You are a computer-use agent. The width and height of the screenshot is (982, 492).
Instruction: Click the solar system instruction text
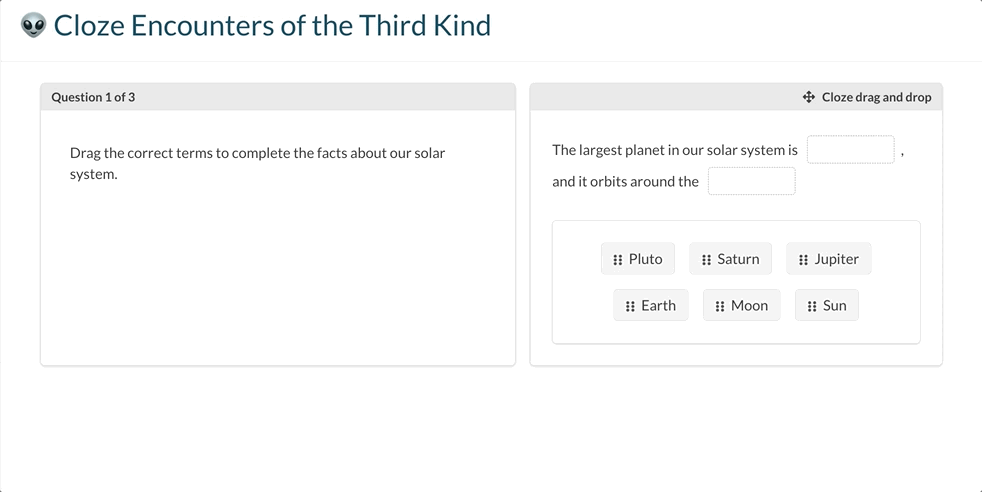[x=257, y=163]
